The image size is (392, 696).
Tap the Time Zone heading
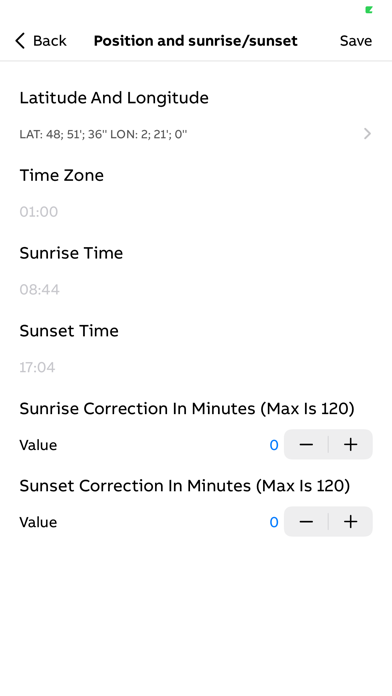point(62,175)
